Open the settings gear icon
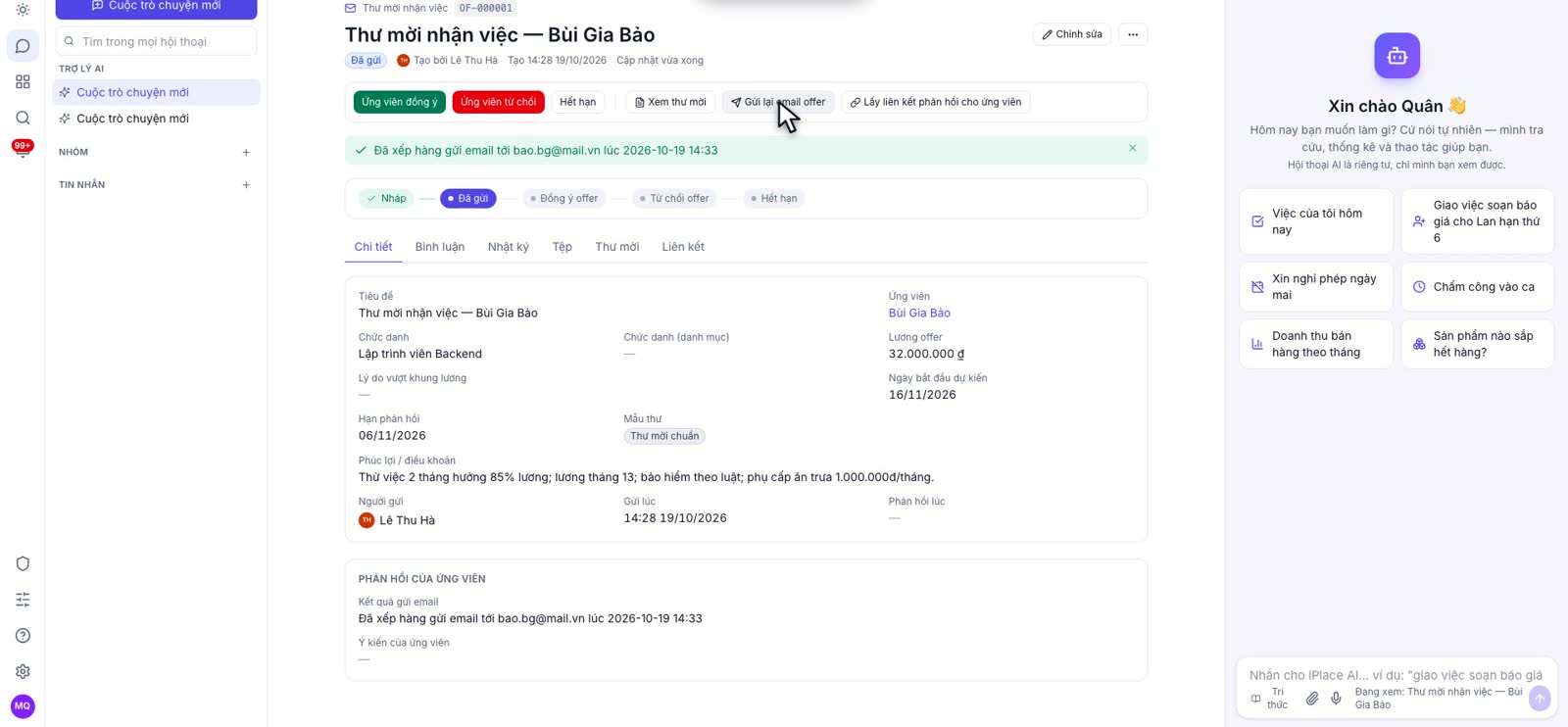Screen dimensions: 1568x727 23,671
